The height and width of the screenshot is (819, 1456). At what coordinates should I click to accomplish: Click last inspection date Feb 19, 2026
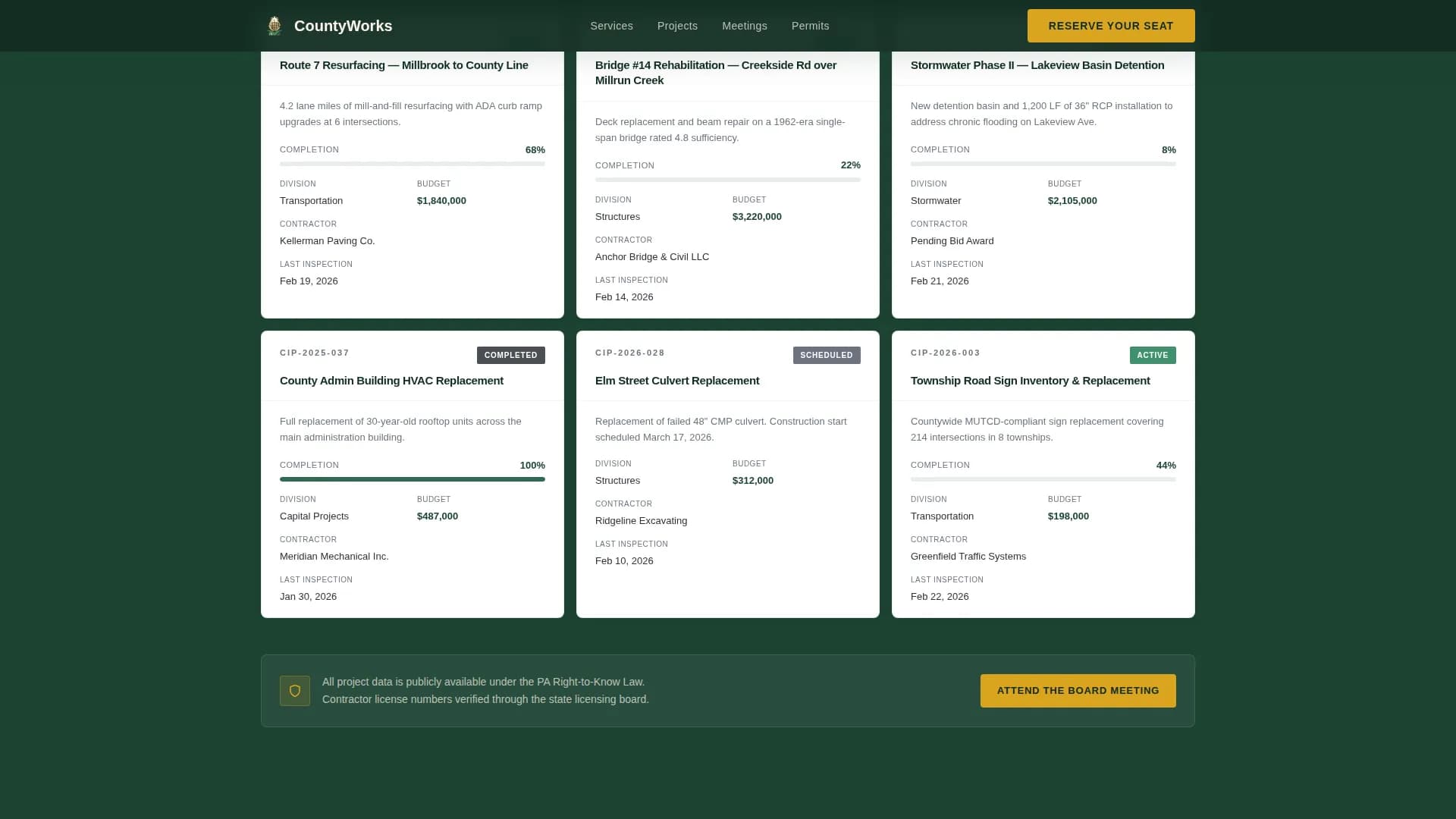309,281
